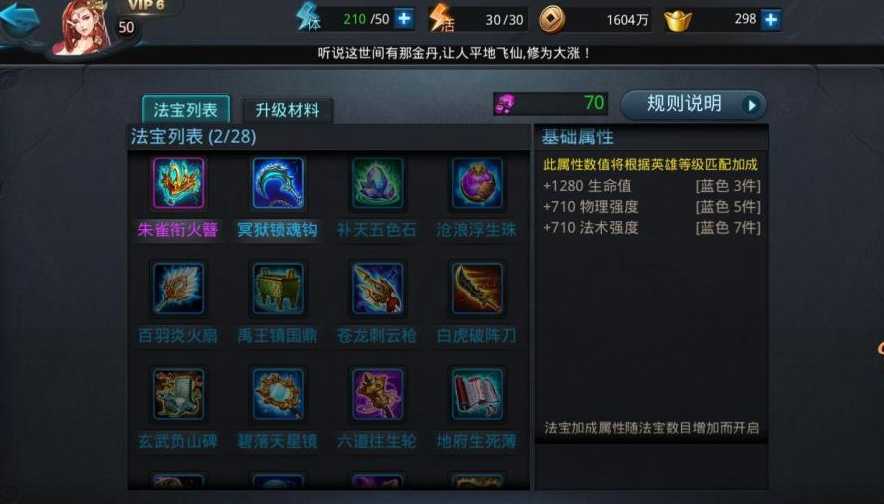Select the 苍龙刺云枪 spear icon
This screenshot has width=884, height=504.
click(x=377, y=289)
